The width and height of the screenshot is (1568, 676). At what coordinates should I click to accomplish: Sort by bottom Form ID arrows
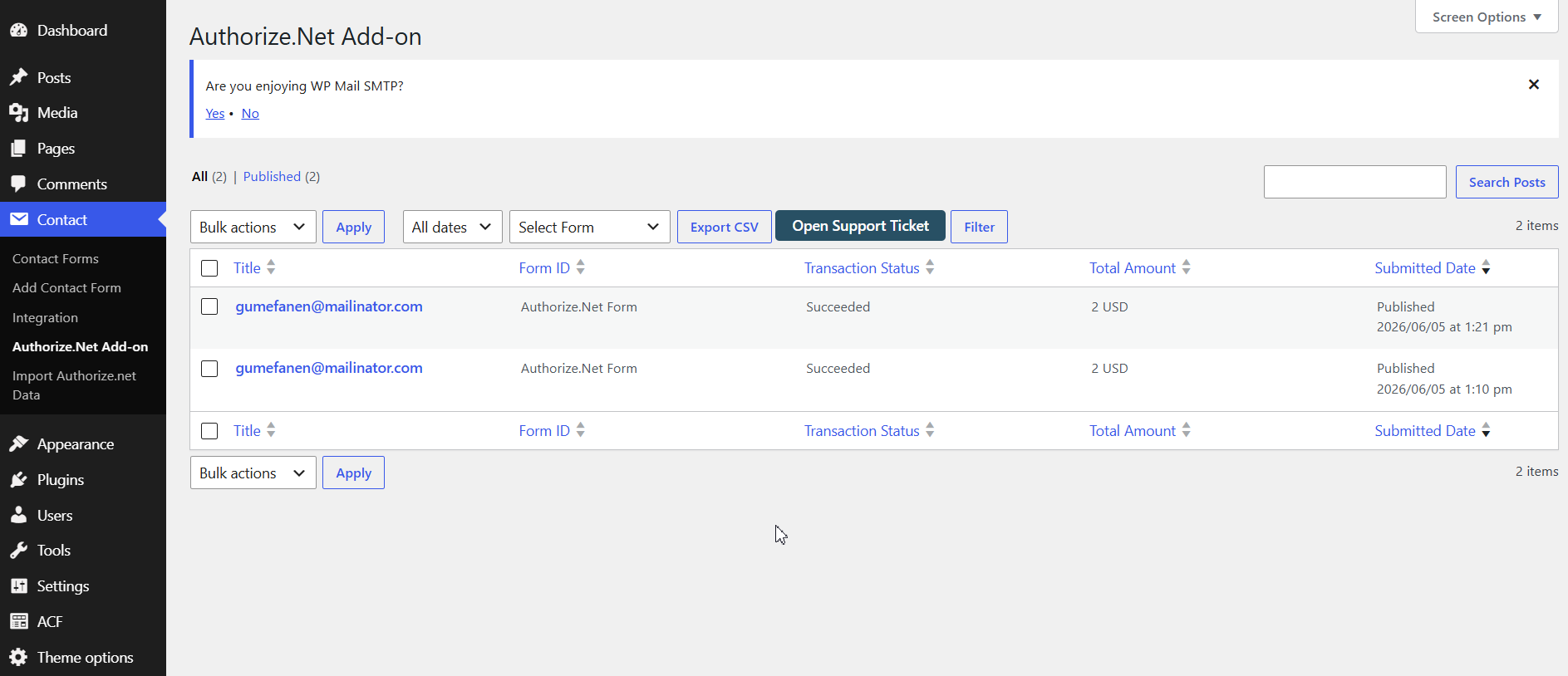coord(580,430)
